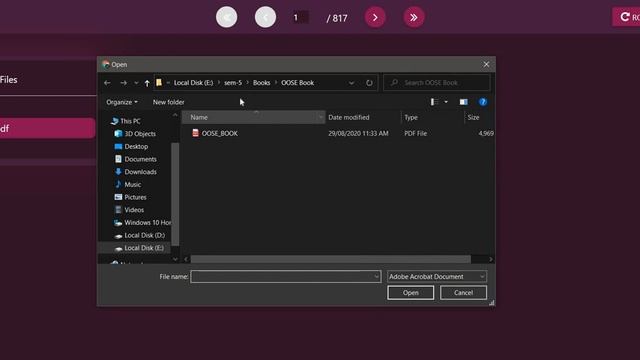Change view layout icon

coord(434,102)
